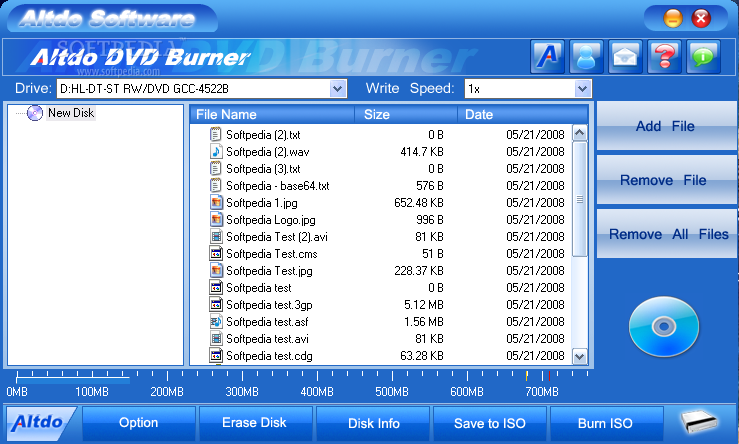Click the drive eject icon at bottom right
Screen dimensions: 739x444
tap(699, 421)
